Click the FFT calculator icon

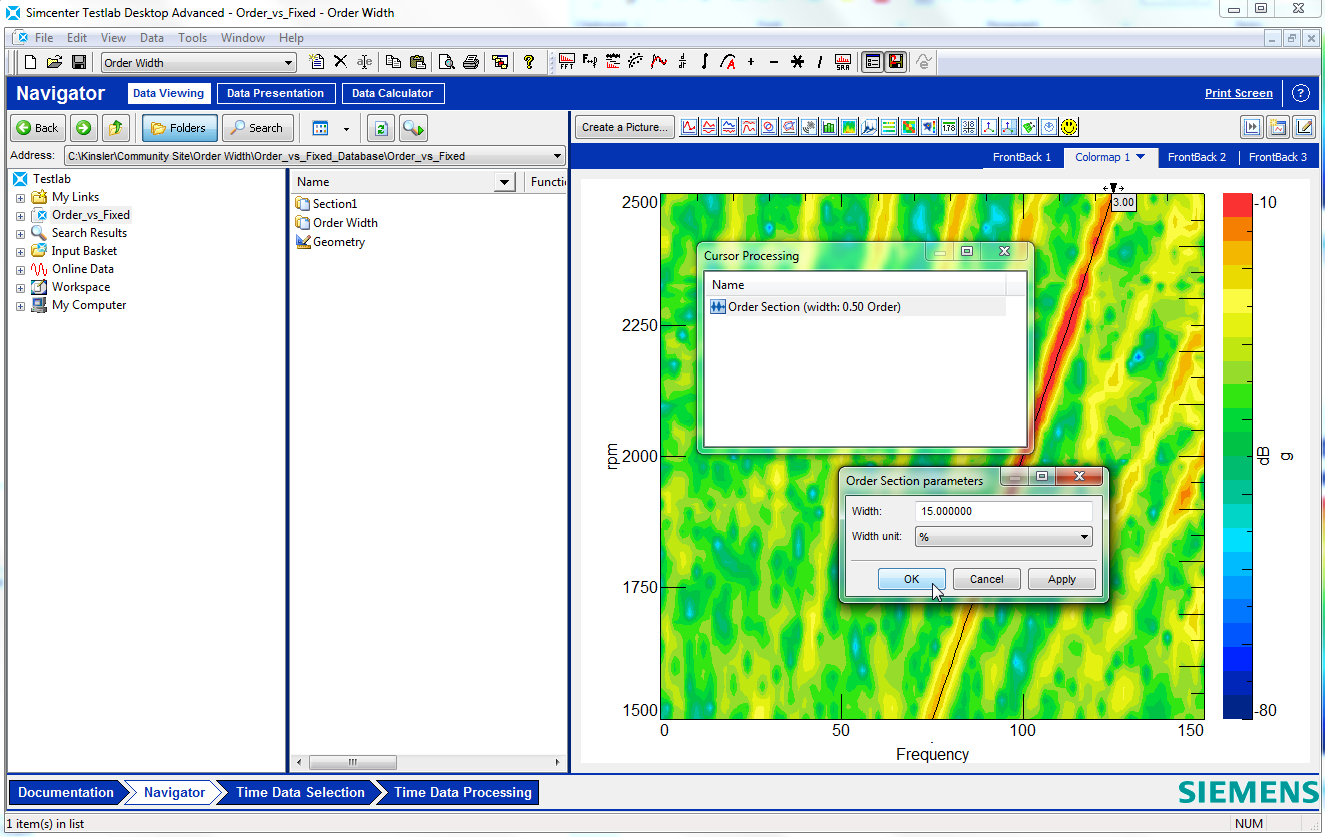tap(567, 62)
